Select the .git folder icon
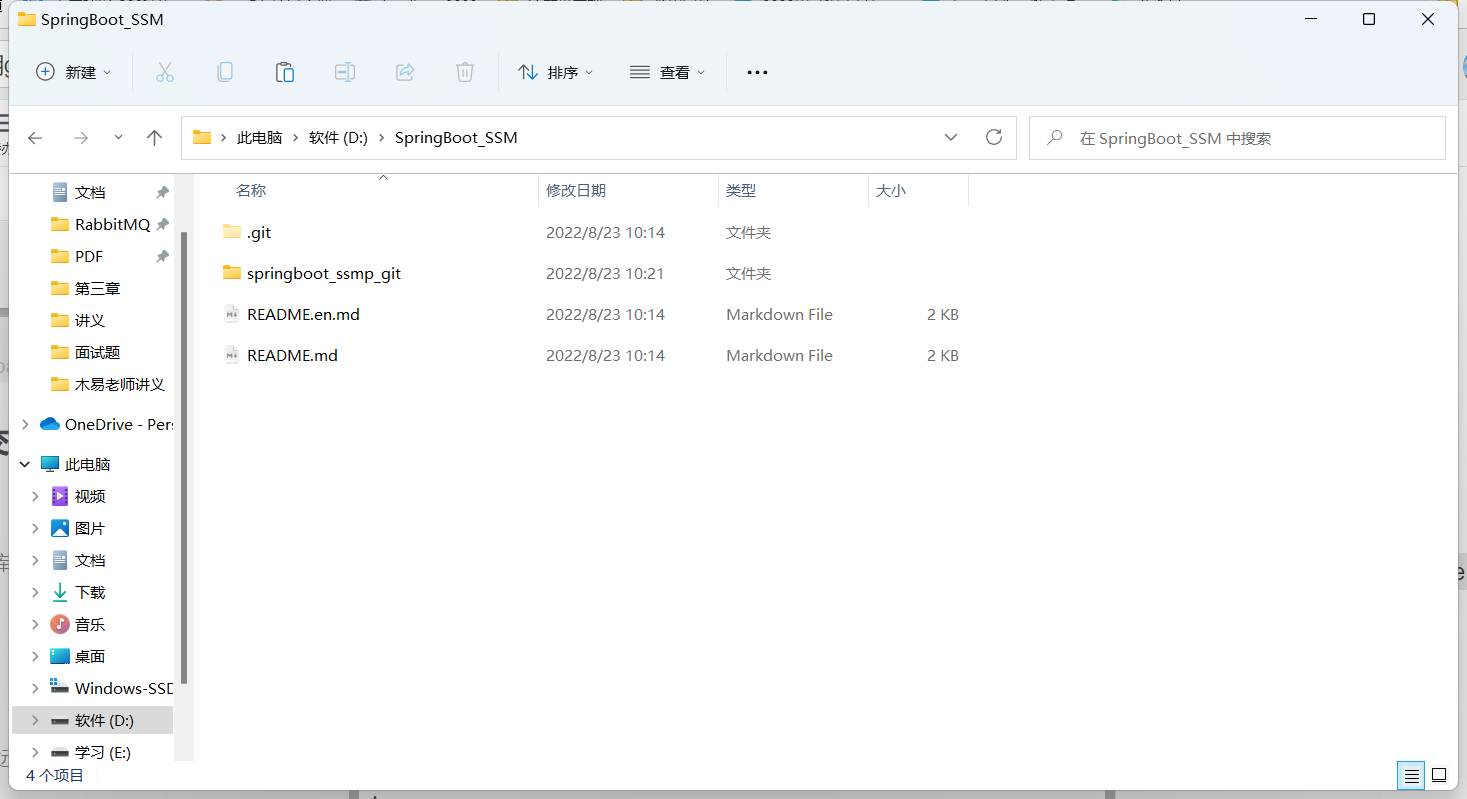 coord(232,232)
